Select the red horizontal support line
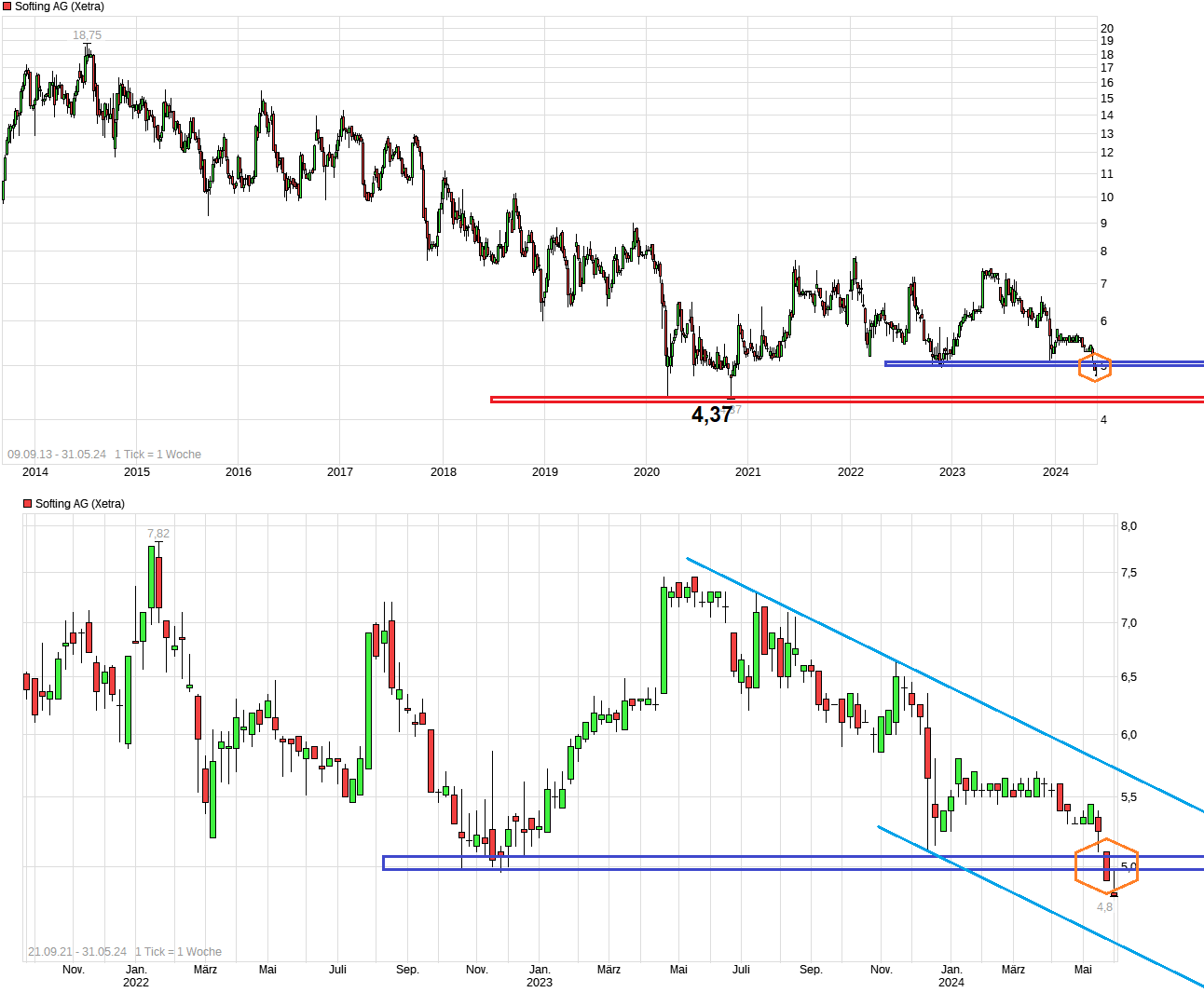The width and height of the screenshot is (1204, 1006). [x=839, y=400]
